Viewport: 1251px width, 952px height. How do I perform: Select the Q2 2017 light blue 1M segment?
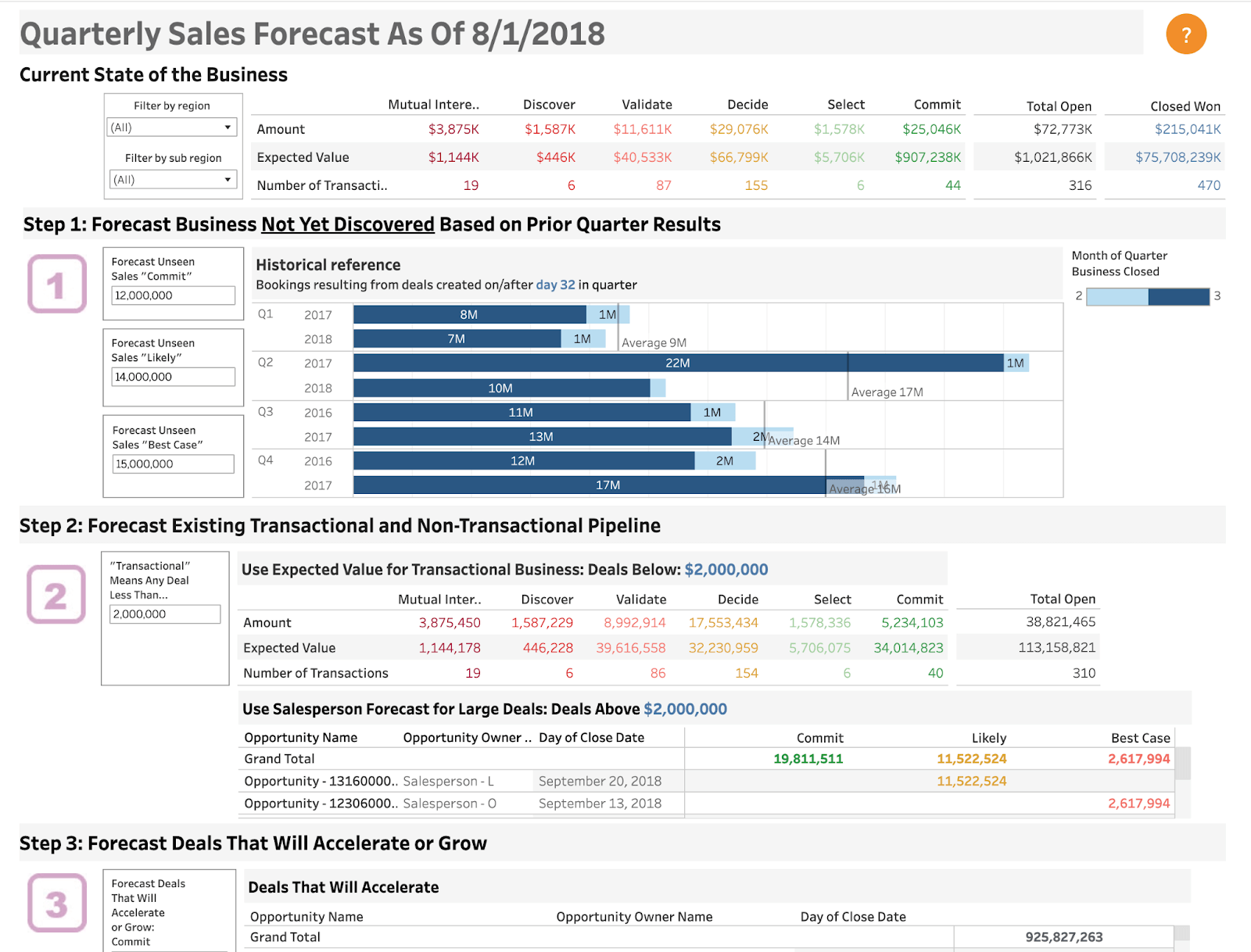click(x=1016, y=363)
